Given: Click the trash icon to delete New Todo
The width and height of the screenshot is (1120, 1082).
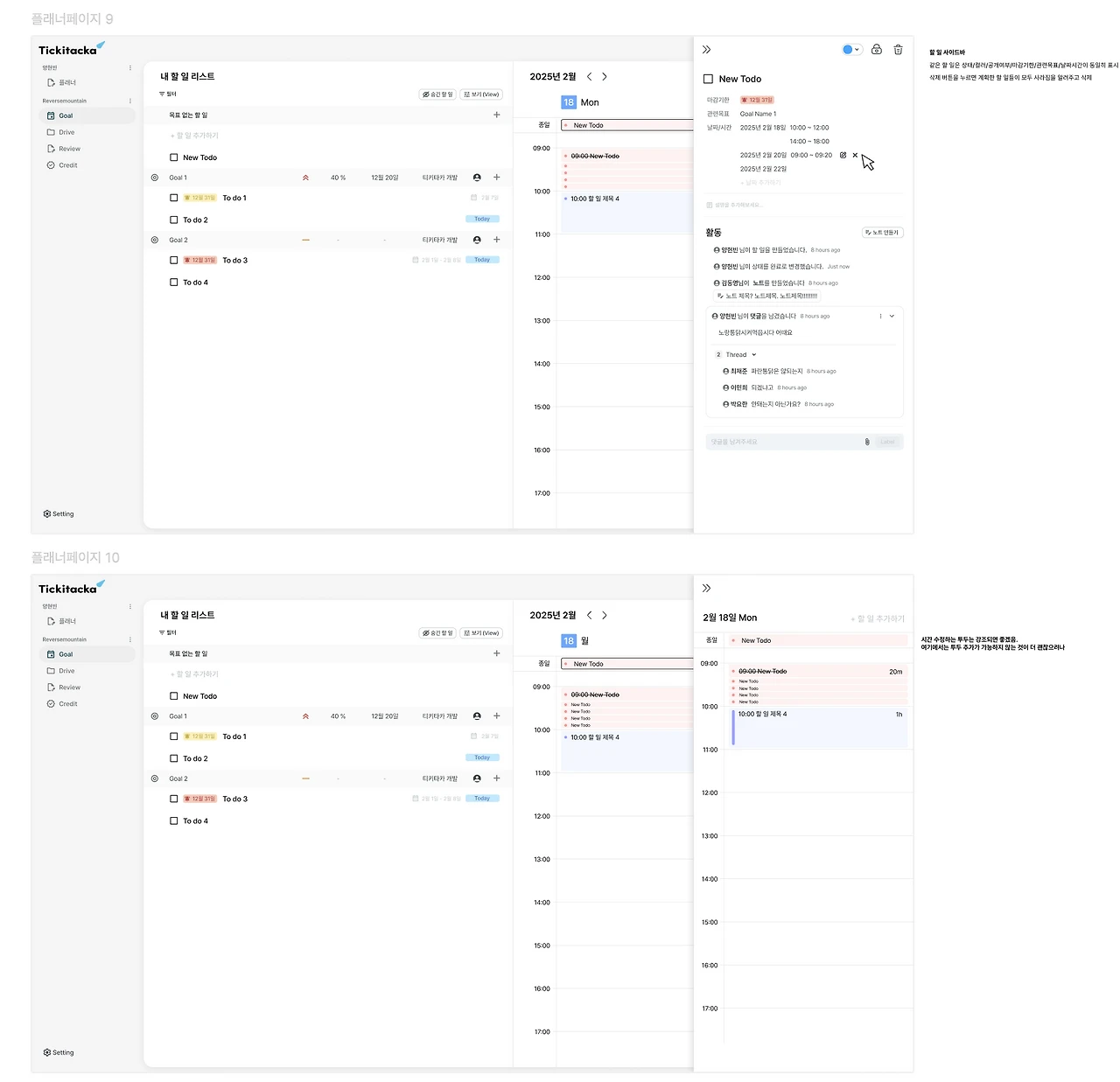Looking at the screenshot, I should 898,50.
